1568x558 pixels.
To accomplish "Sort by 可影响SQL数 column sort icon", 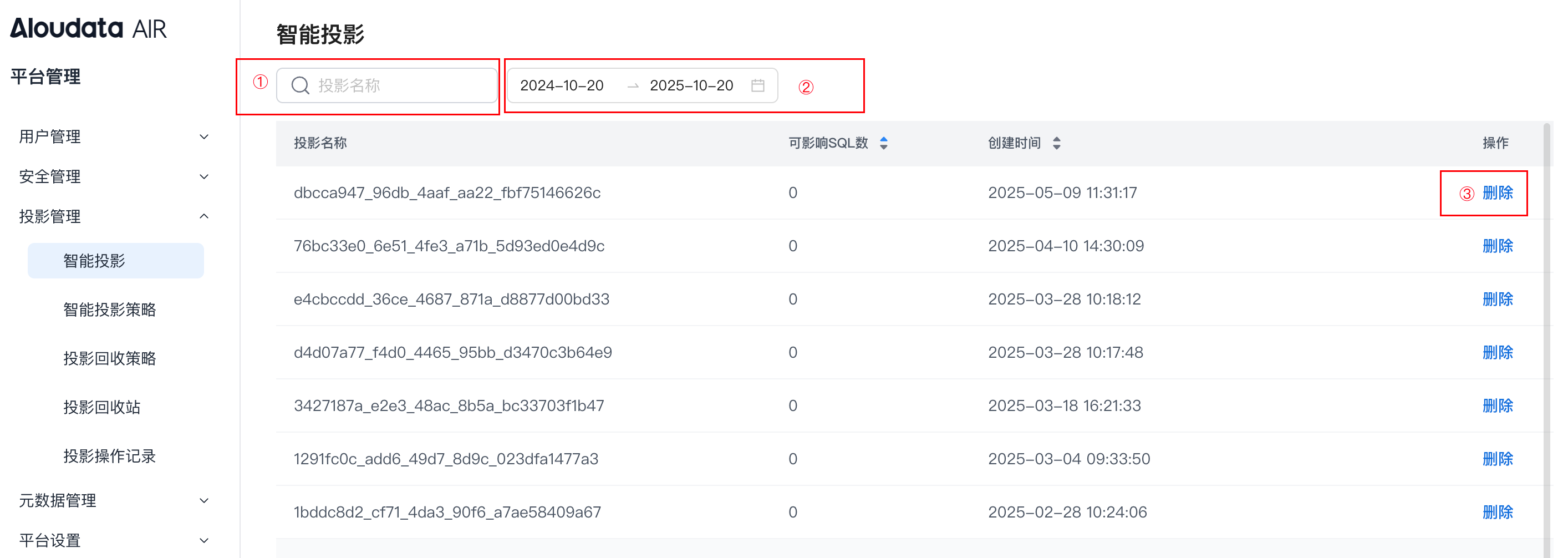I will (883, 143).
